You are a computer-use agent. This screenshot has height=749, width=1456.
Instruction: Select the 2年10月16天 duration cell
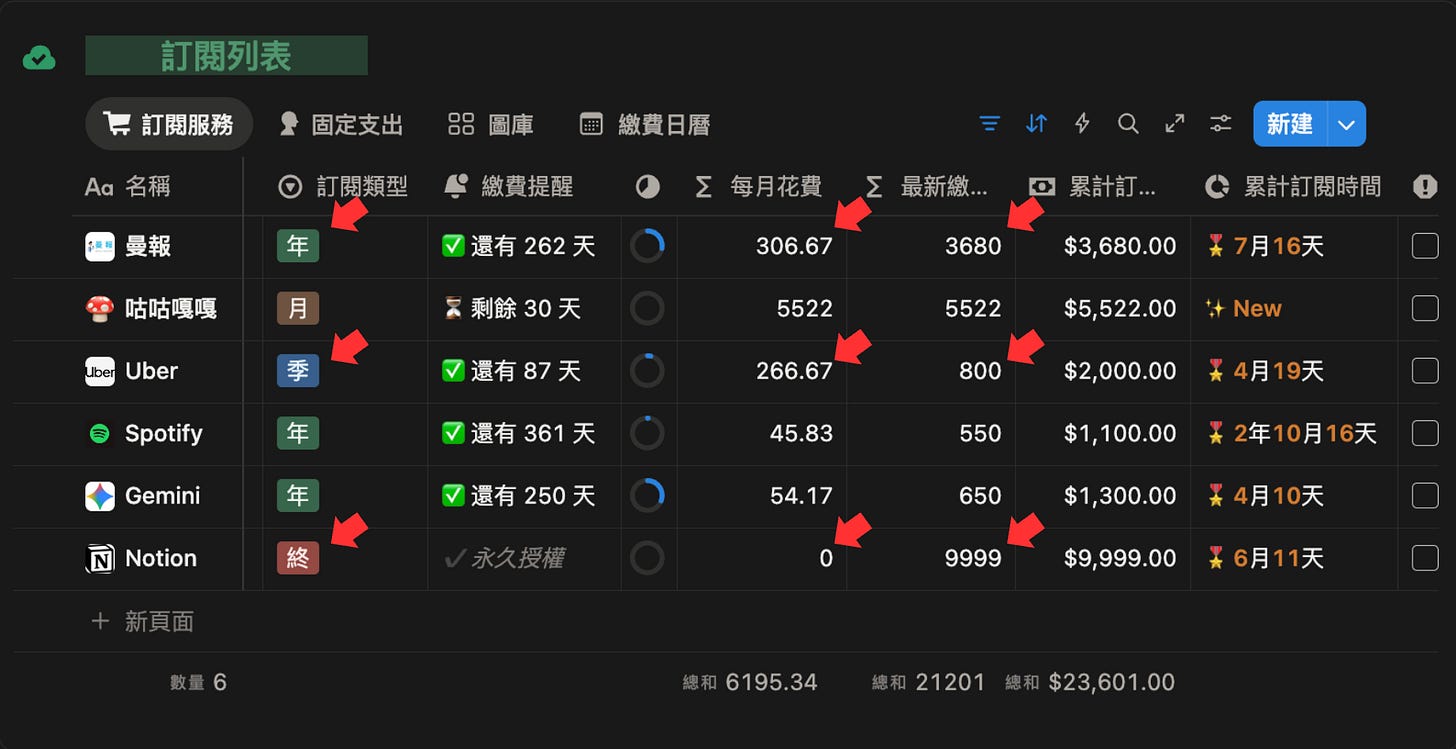(1294, 433)
